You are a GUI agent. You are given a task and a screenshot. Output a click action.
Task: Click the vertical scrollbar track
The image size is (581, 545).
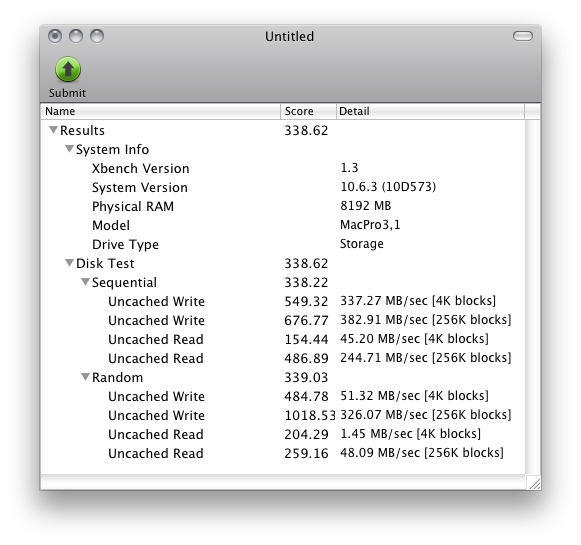pyautogui.click(x=533, y=296)
